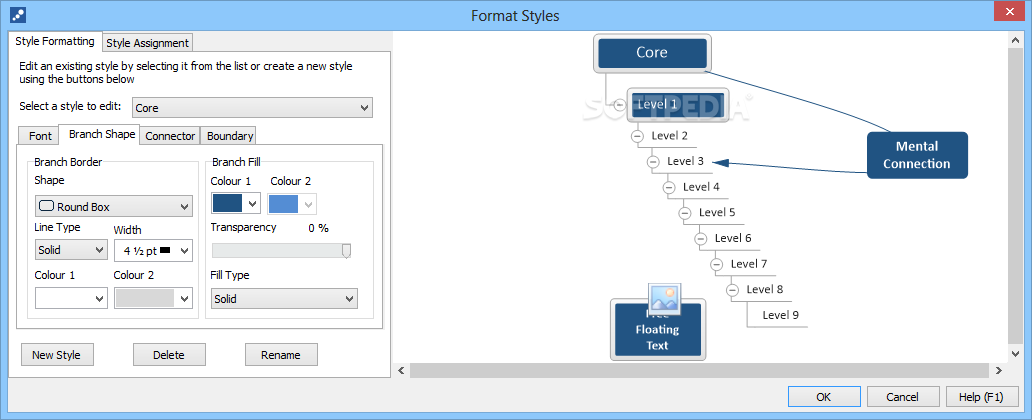Collapse the Level 8 branch toggle
The height and width of the screenshot is (420, 1032).
pyautogui.click(x=733, y=290)
